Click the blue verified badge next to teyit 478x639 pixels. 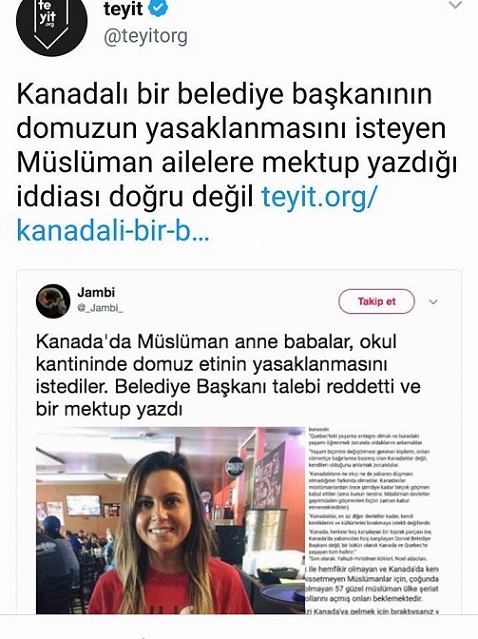158,9
